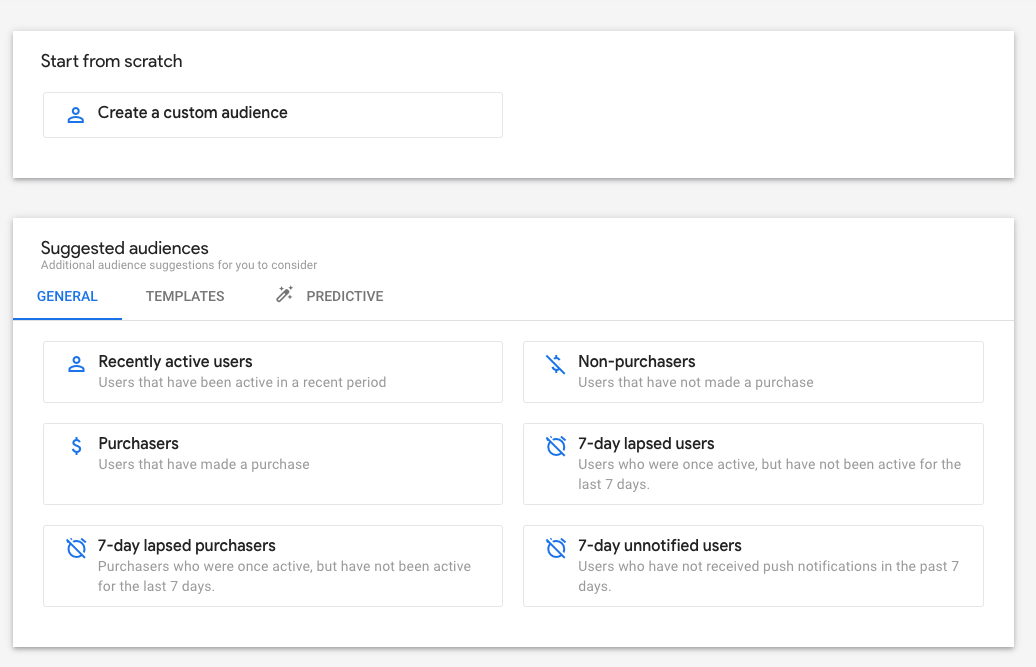This screenshot has height=667, width=1036.
Task: Click the person icon on Recently active users card
Action: (76, 364)
